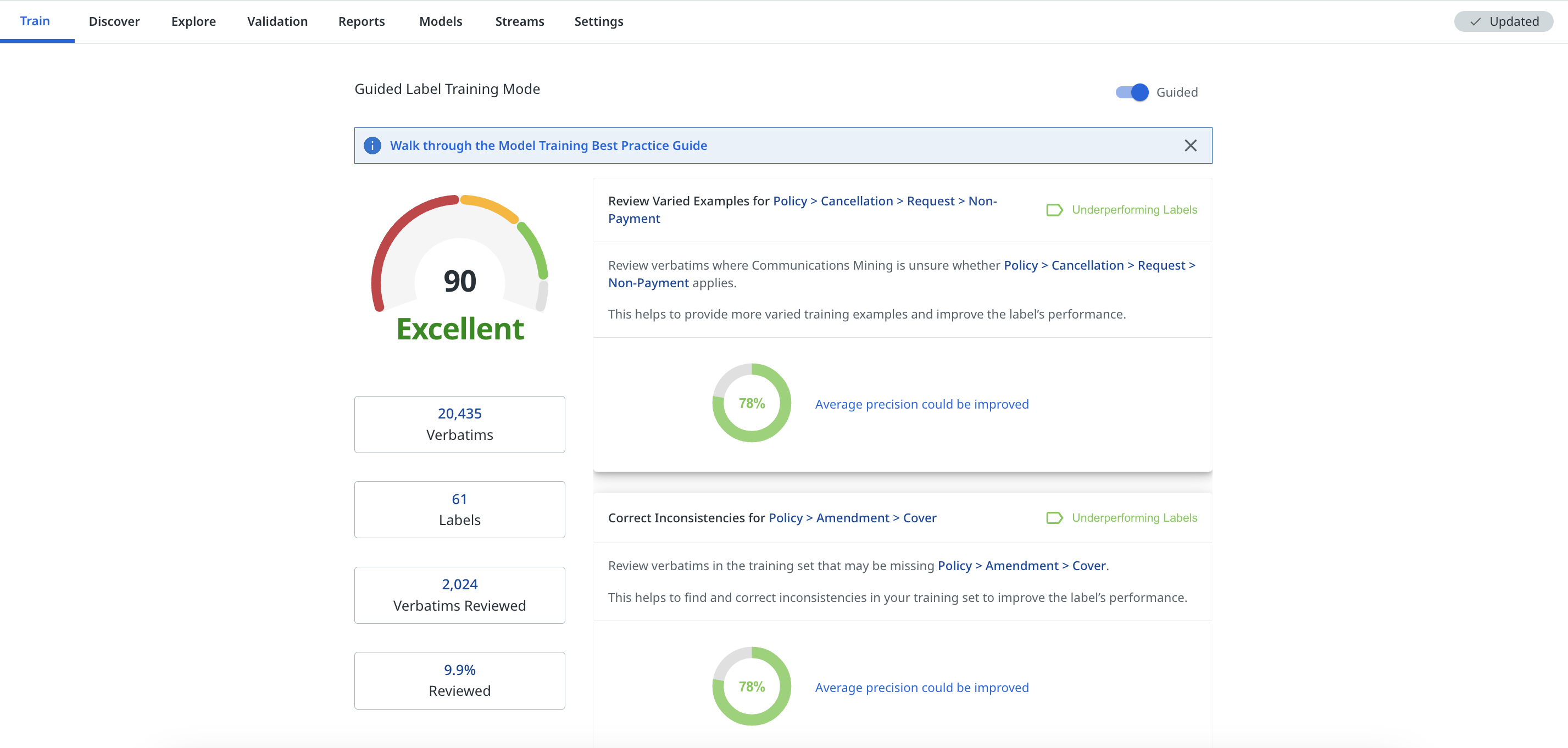This screenshot has height=748, width=1568.
Task: Switch to the Streams tab
Action: [520, 21]
